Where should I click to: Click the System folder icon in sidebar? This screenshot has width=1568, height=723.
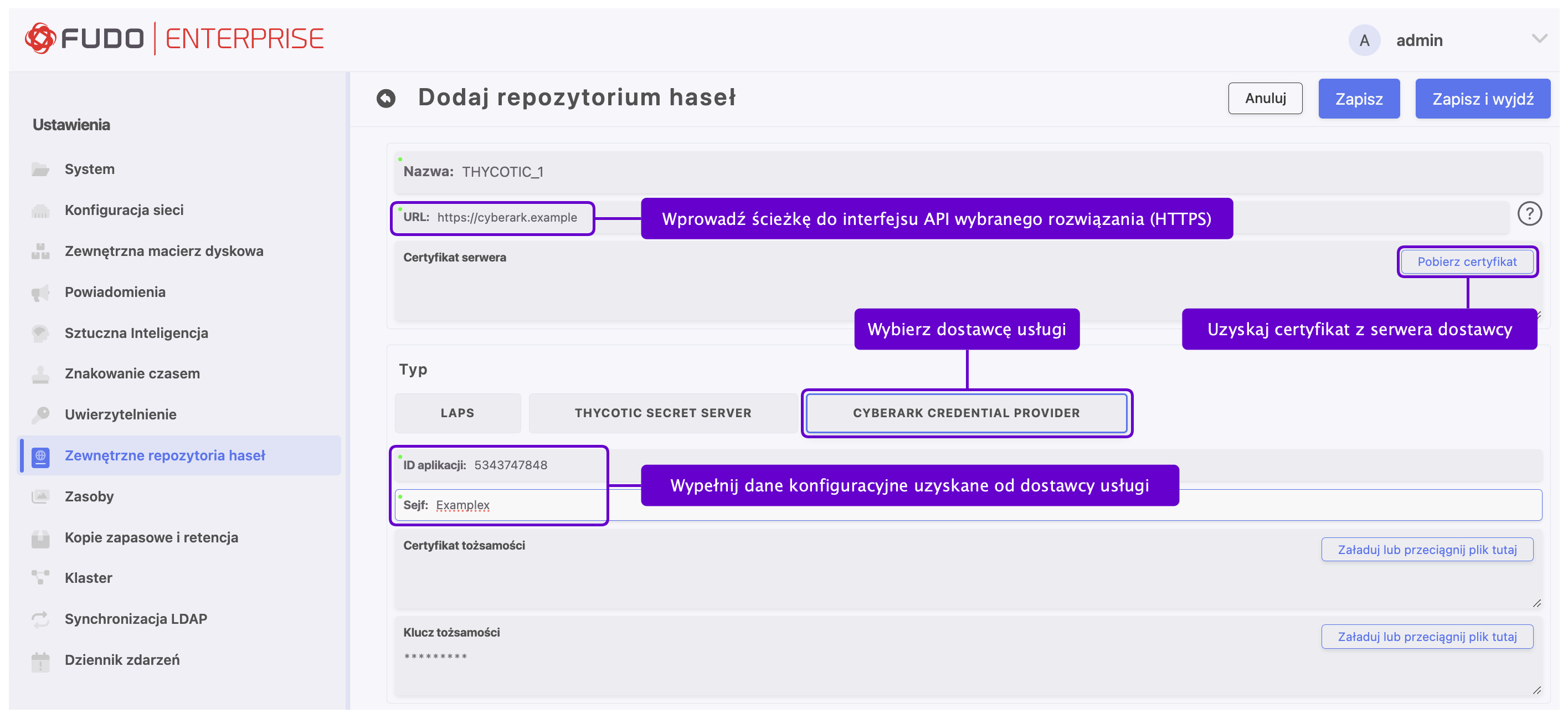[x=40, y=170]
